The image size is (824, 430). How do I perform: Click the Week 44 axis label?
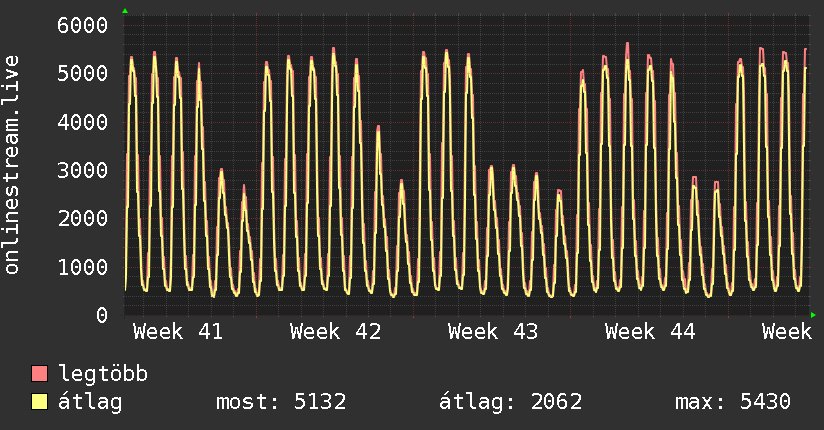(x=650, y=332)
